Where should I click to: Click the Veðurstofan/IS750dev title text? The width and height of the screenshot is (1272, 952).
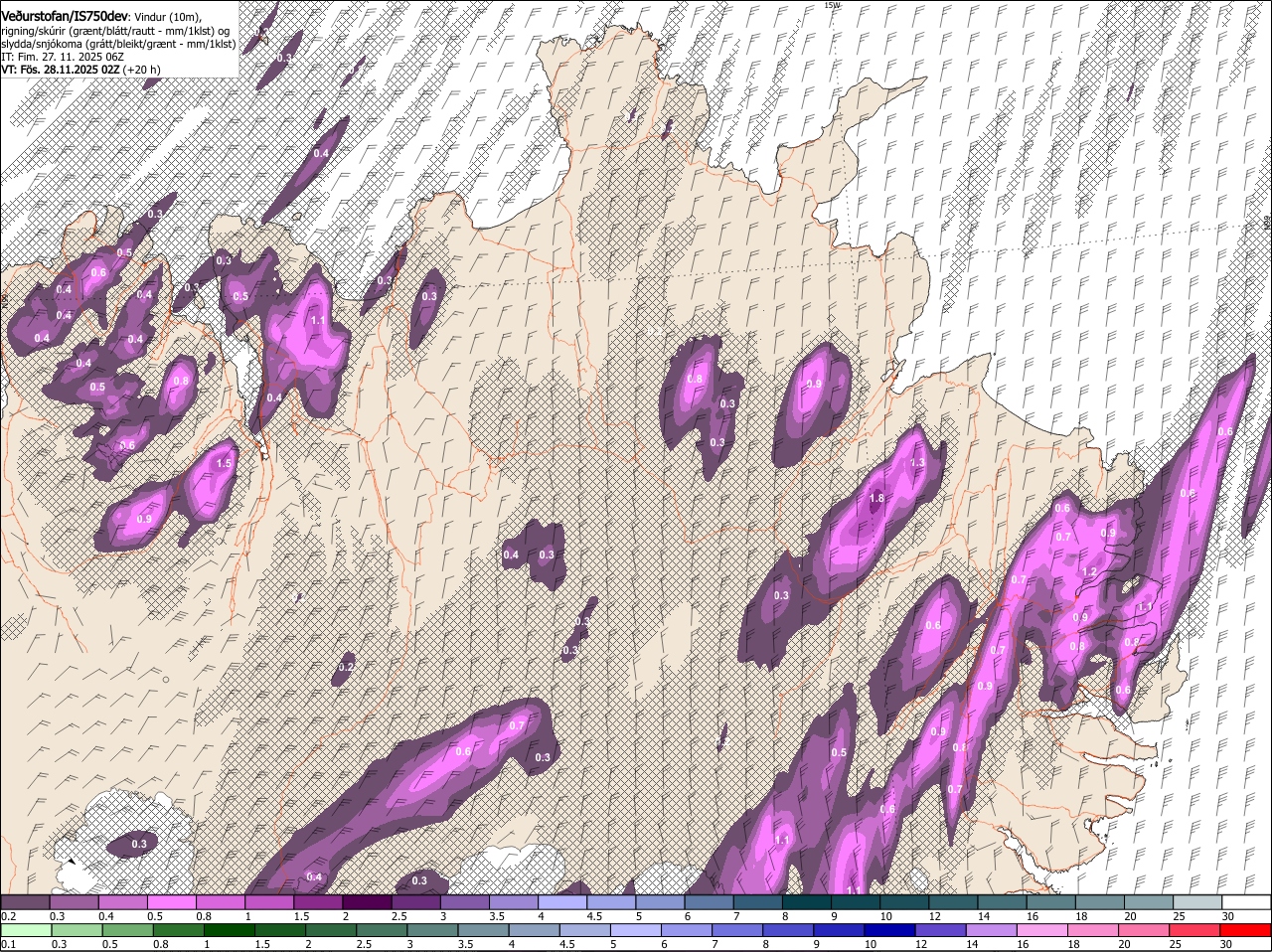65,16
